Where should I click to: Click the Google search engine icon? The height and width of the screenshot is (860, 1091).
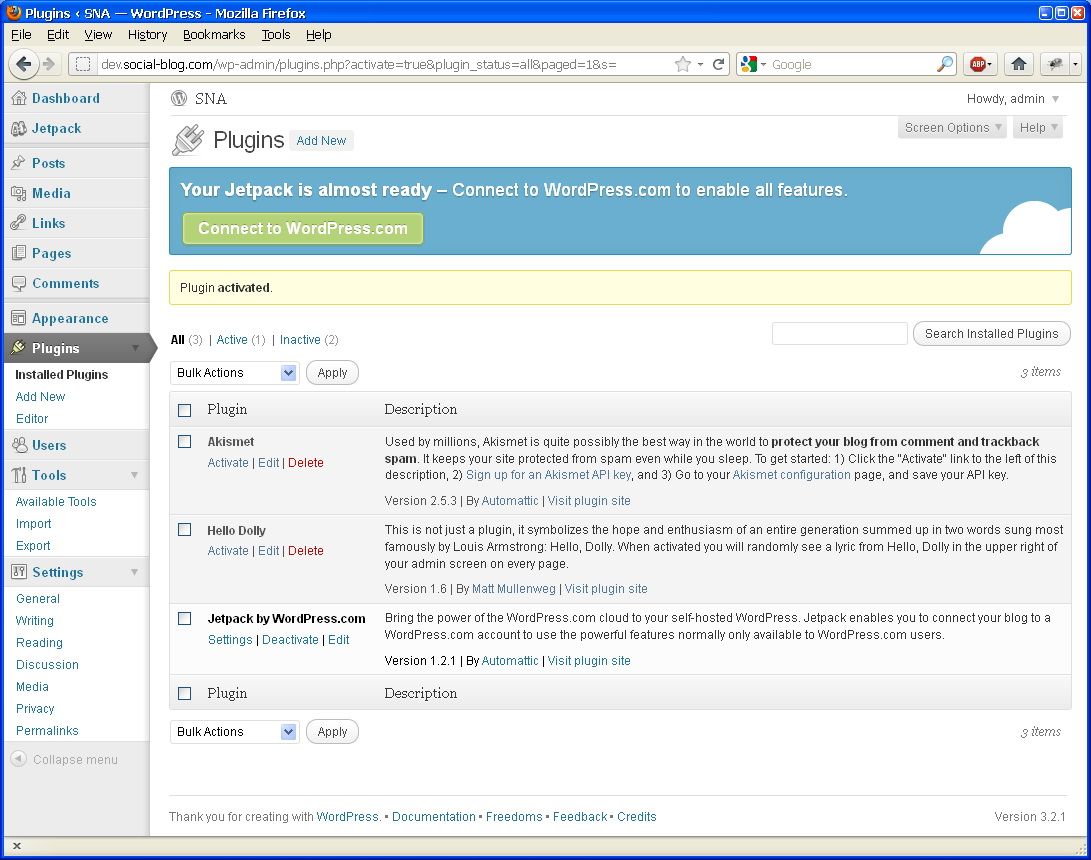pyautogui.click(x=749, y=64)
